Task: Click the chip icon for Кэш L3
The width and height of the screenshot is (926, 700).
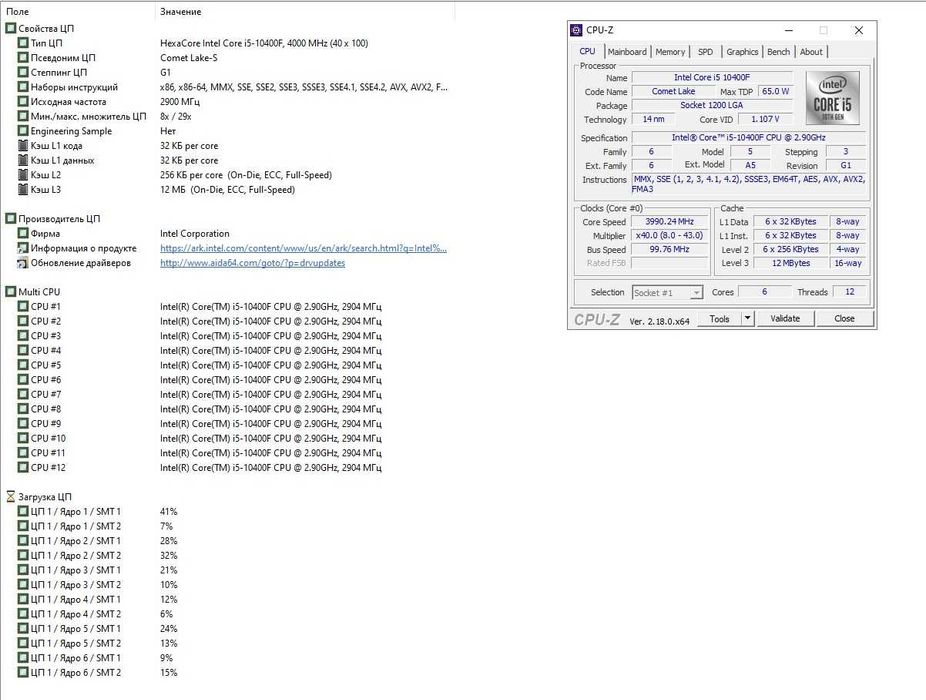Action: (23, 189)
